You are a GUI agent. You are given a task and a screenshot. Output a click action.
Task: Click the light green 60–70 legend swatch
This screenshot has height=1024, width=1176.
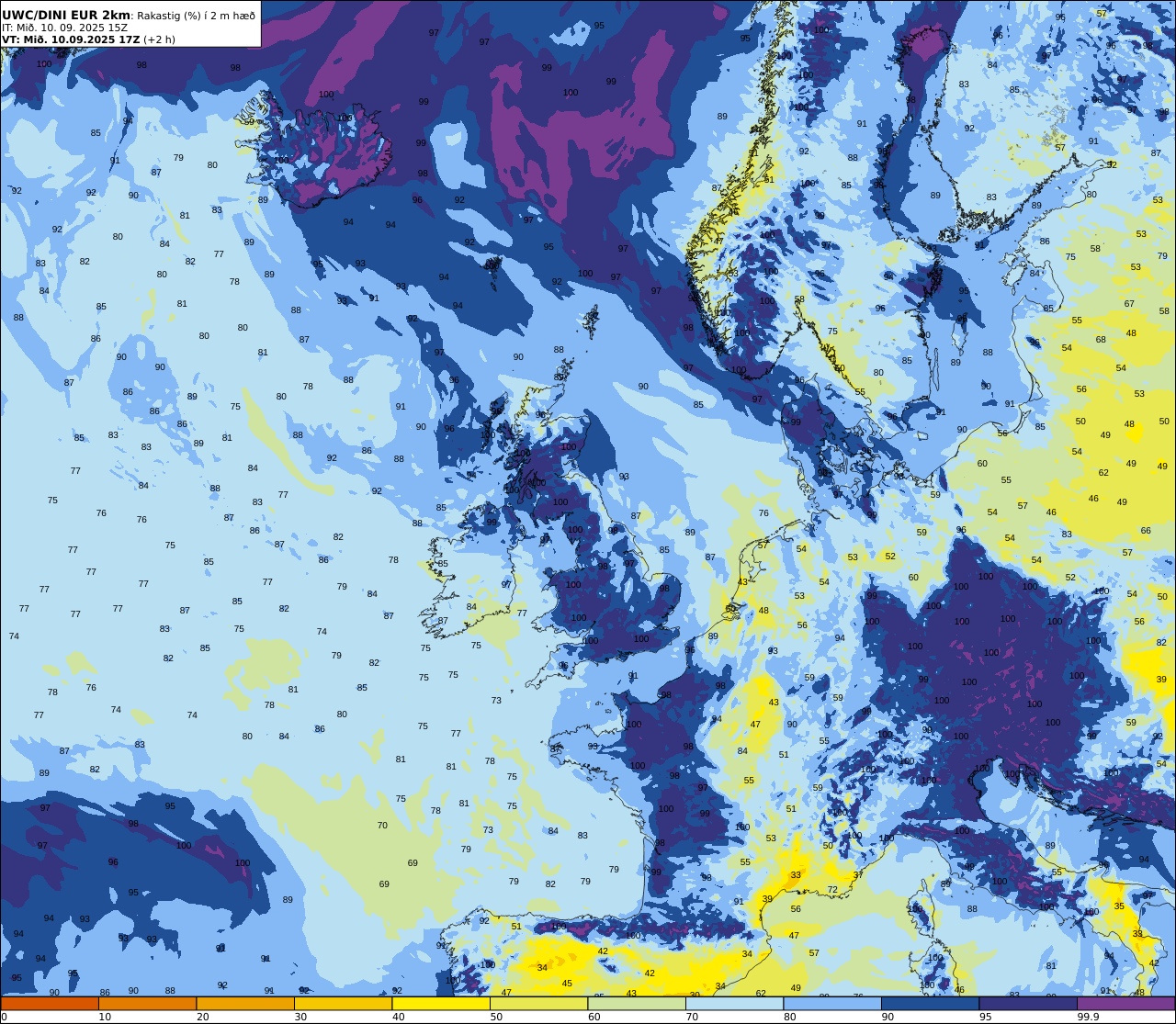[x=637, y=1003]
